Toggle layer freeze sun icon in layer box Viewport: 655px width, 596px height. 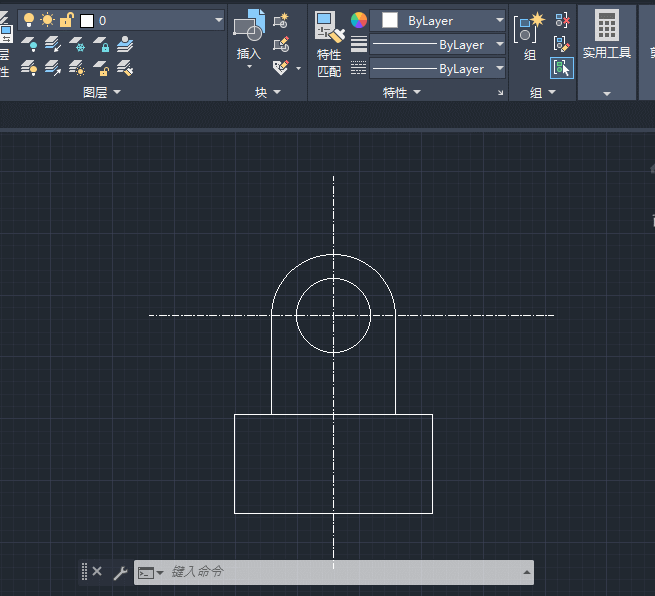47,20
